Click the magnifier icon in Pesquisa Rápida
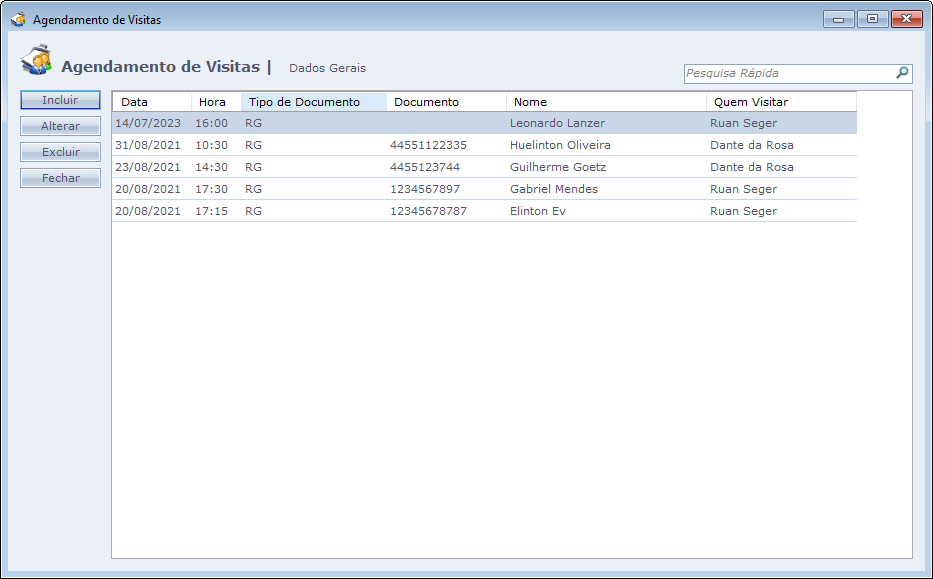933x579 pixels. tap(902, 73)
